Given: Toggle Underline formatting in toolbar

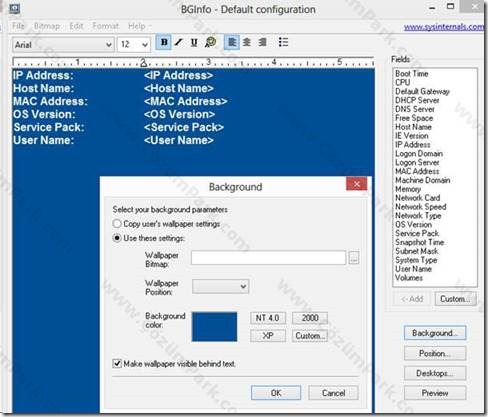Looking at the screenshot, I should pos(194,42).
